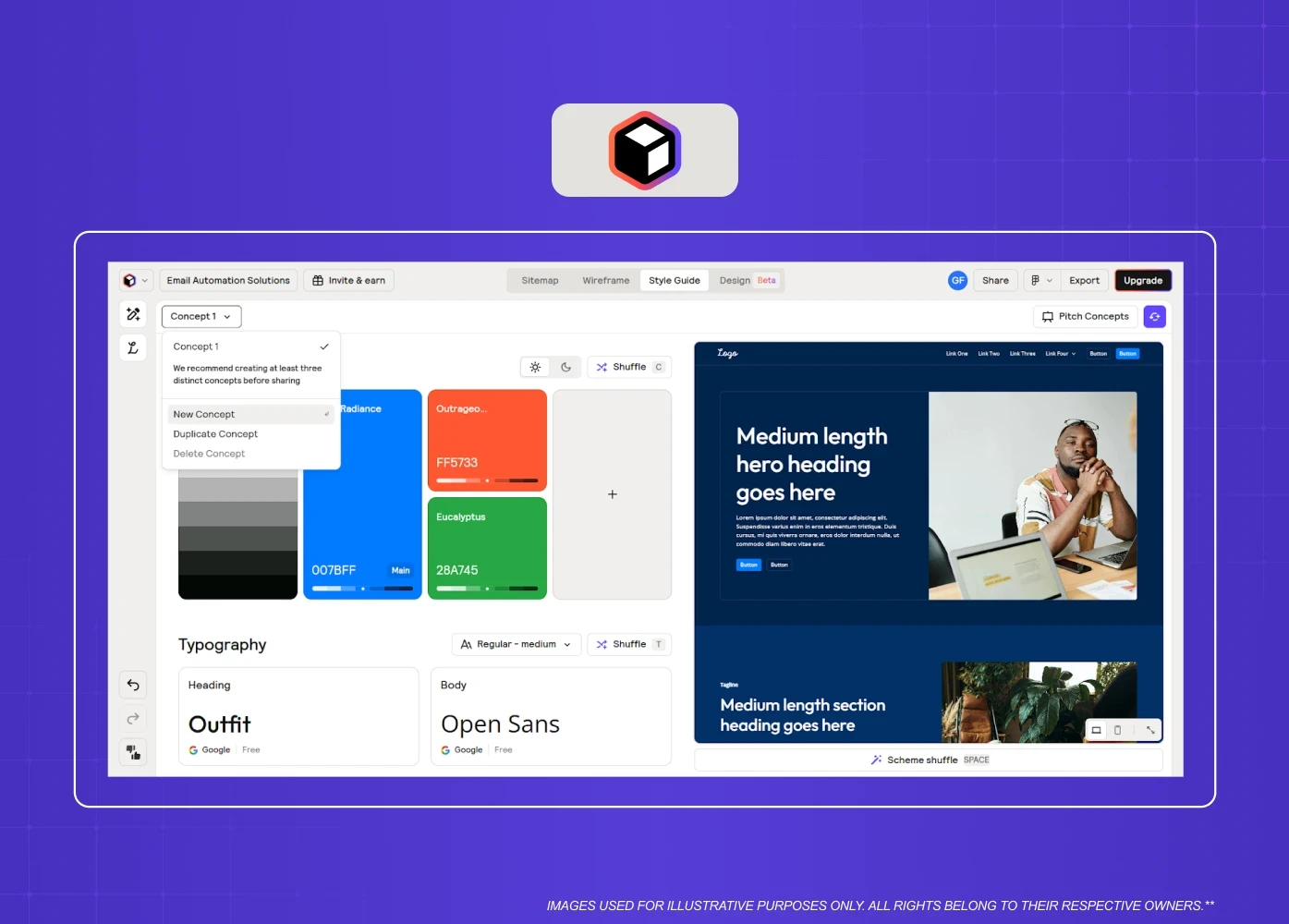Image resolution: width=1289 pixels, height=924 pixels.
Task: Click the Link Four dropdown in preview navbar
Action: pyautogui.click(x=1060, y=353)
